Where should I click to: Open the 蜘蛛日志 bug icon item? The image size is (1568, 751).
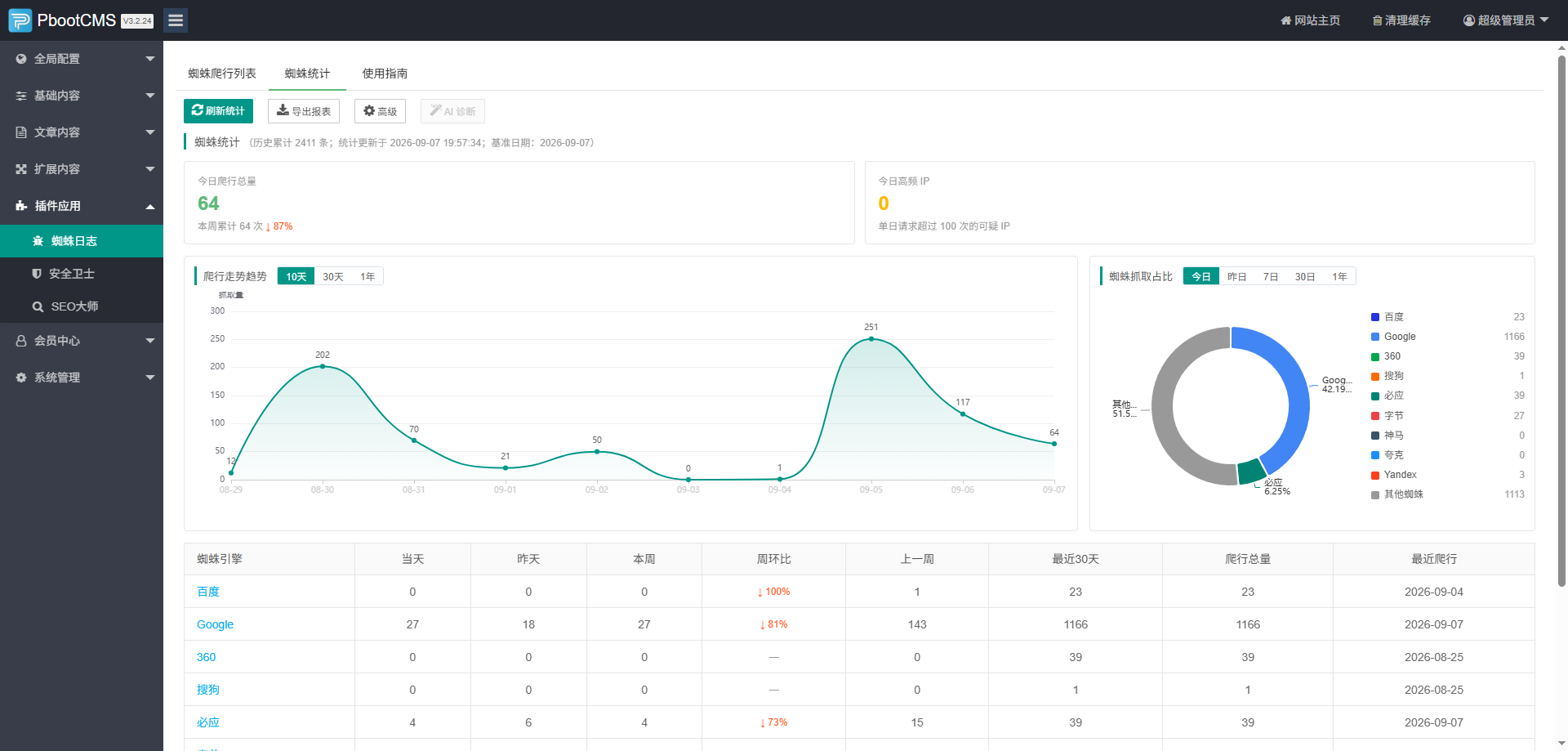click(x=38, y=241)
